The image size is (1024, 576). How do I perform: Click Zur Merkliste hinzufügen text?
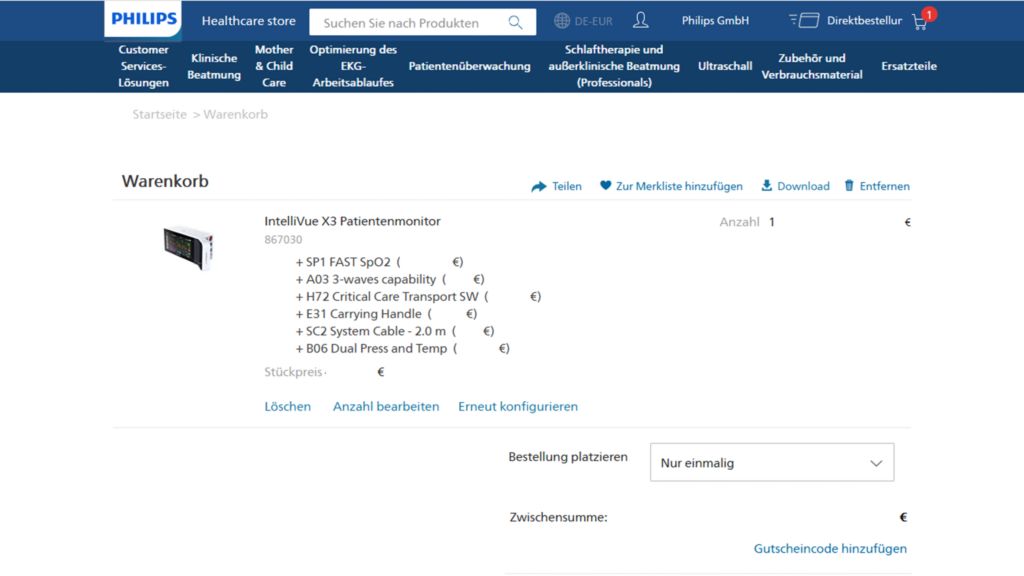point(679,186)
